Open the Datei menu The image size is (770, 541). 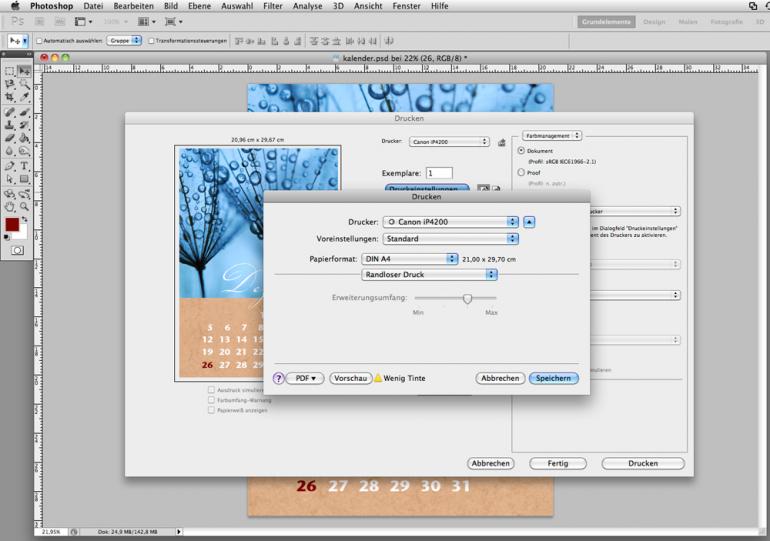(x=93, y=6)
